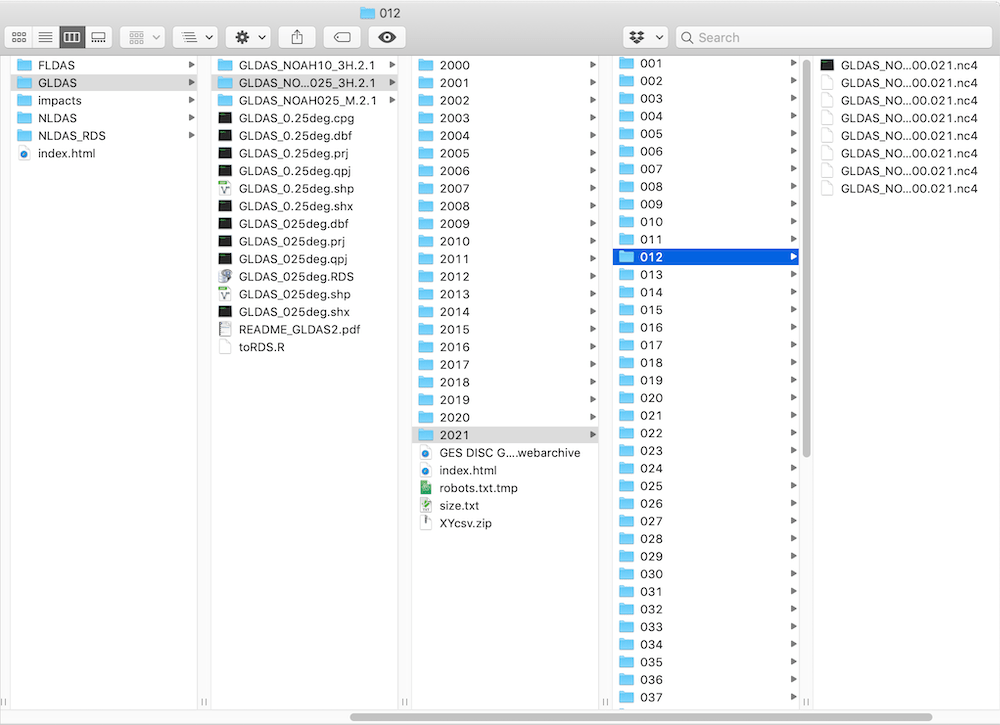Toggle Quick Look eye button
Image resolution: width=1000 pixels, height=725 pixels.
[387, 37]
